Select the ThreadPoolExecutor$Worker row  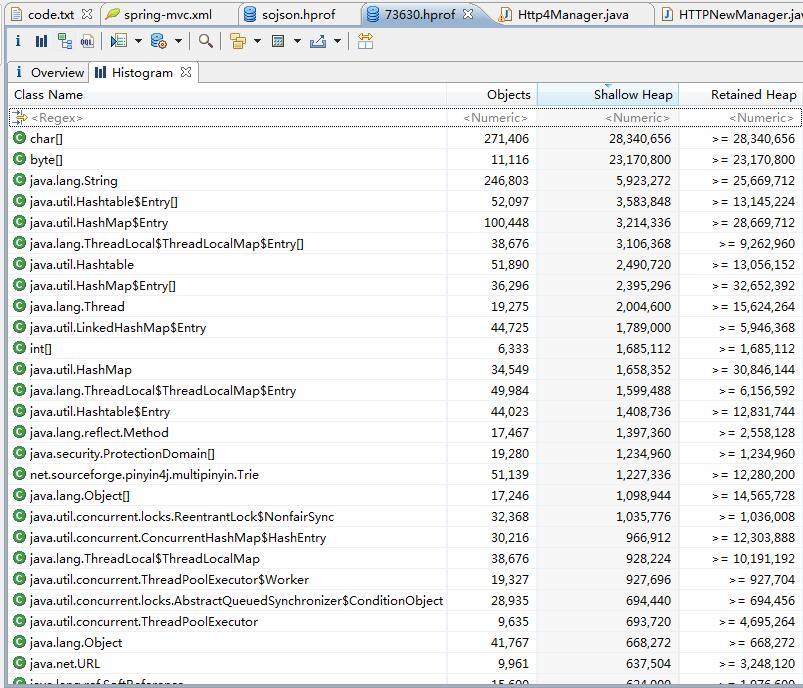click(x=405, y=579)
